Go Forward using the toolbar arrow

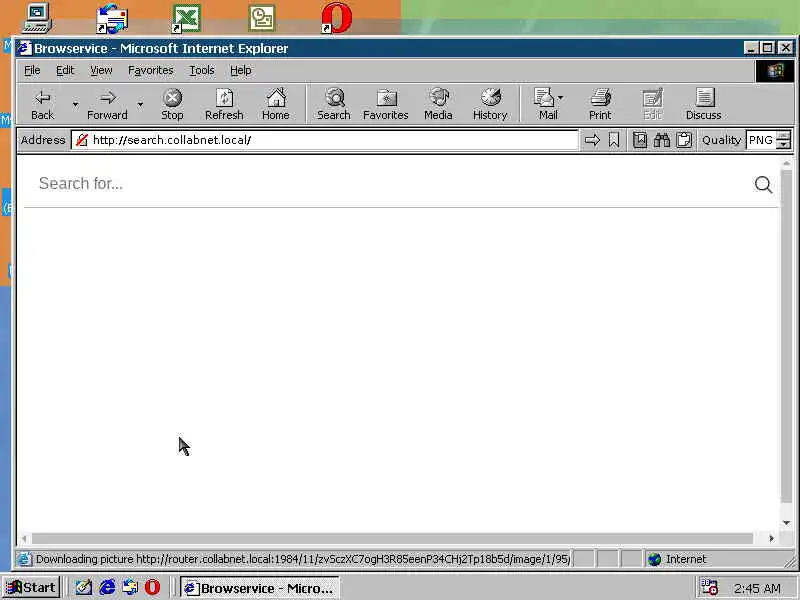[107, 105]
